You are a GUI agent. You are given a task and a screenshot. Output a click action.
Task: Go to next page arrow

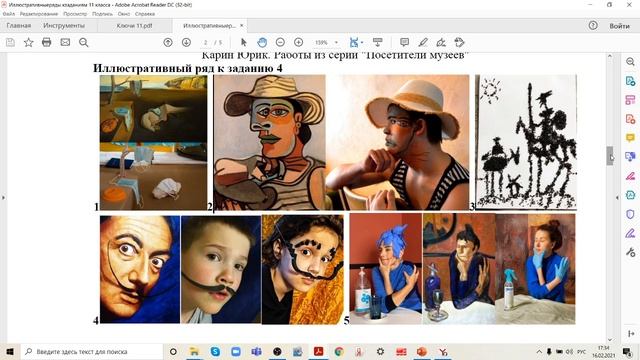186,42
